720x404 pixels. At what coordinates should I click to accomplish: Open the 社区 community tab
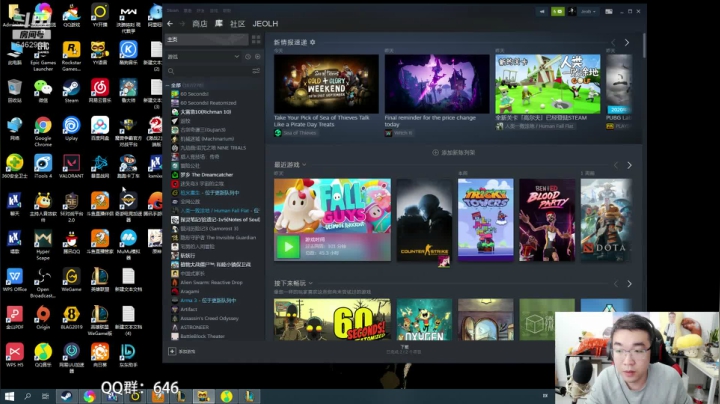point(237,23)
